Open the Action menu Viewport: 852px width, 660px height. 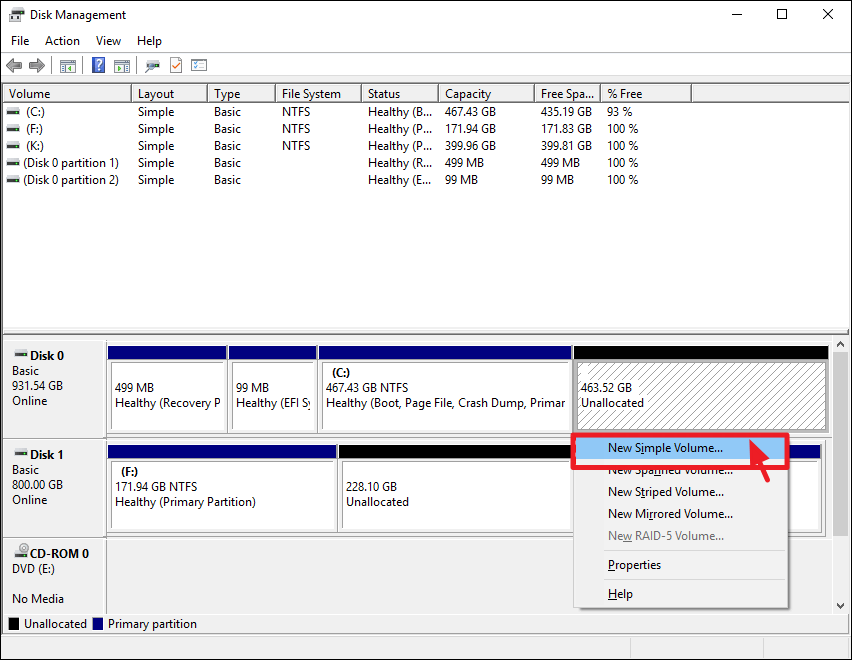pyautogui.click(x=62, y=41)
